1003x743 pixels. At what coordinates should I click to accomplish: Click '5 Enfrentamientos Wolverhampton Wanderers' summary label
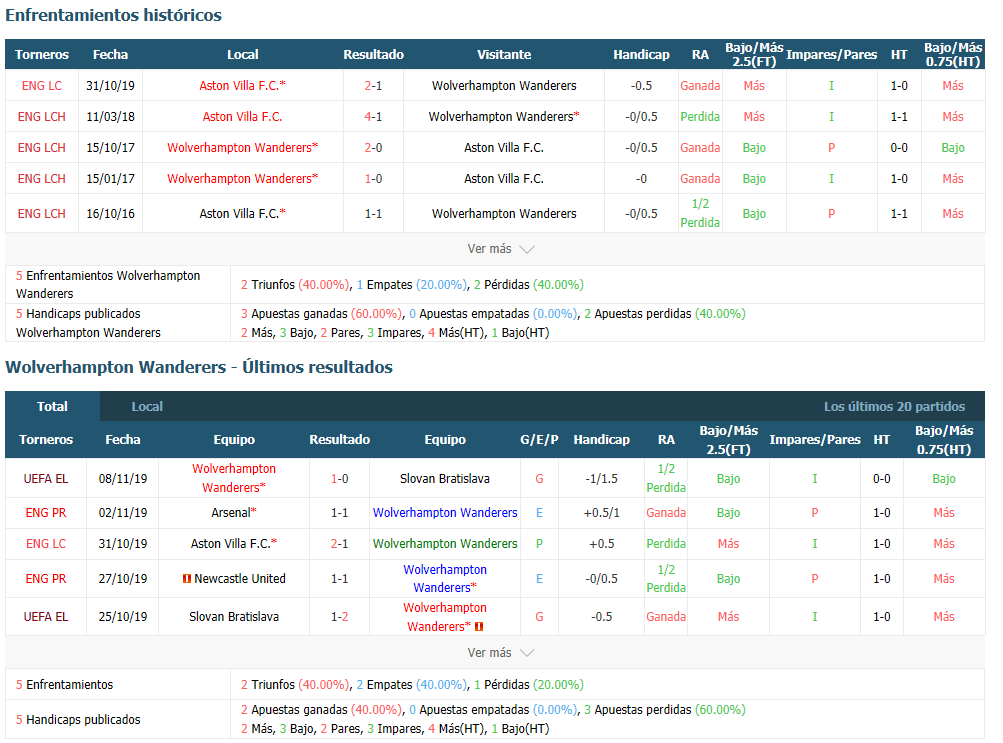107,285
